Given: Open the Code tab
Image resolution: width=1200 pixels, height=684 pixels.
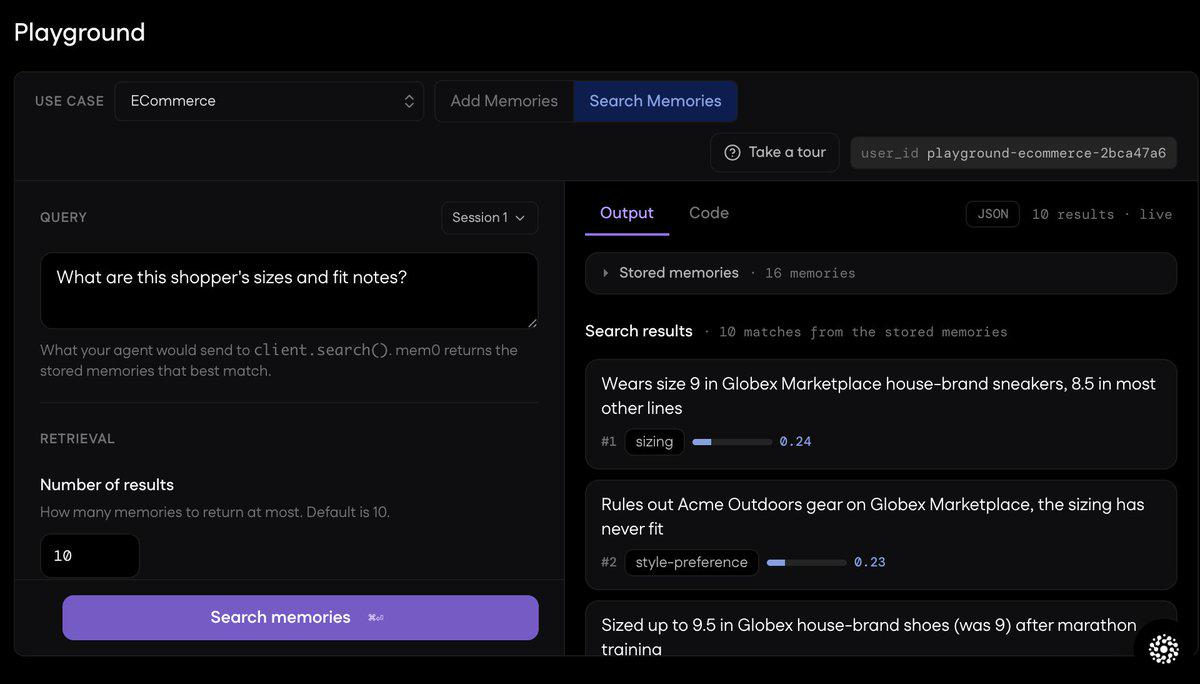Looking at the screenshot, I should (709, 213).
